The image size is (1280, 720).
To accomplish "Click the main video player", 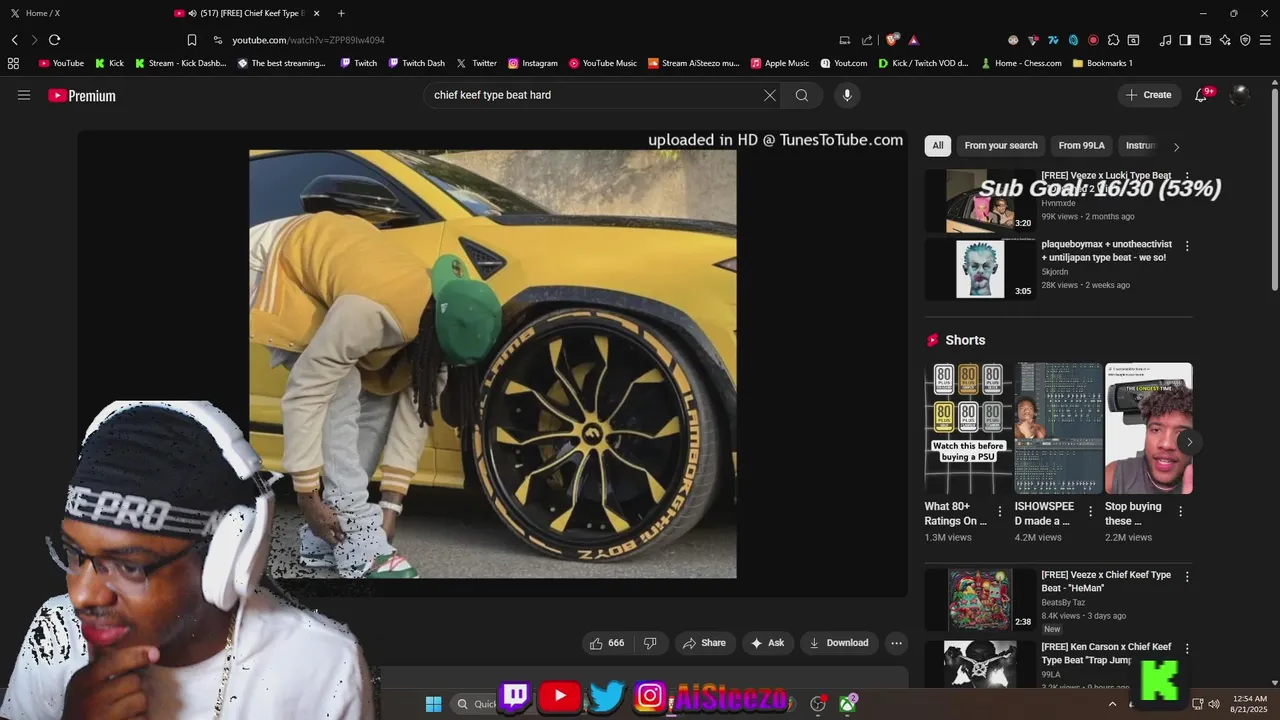I will coord(493,364).
